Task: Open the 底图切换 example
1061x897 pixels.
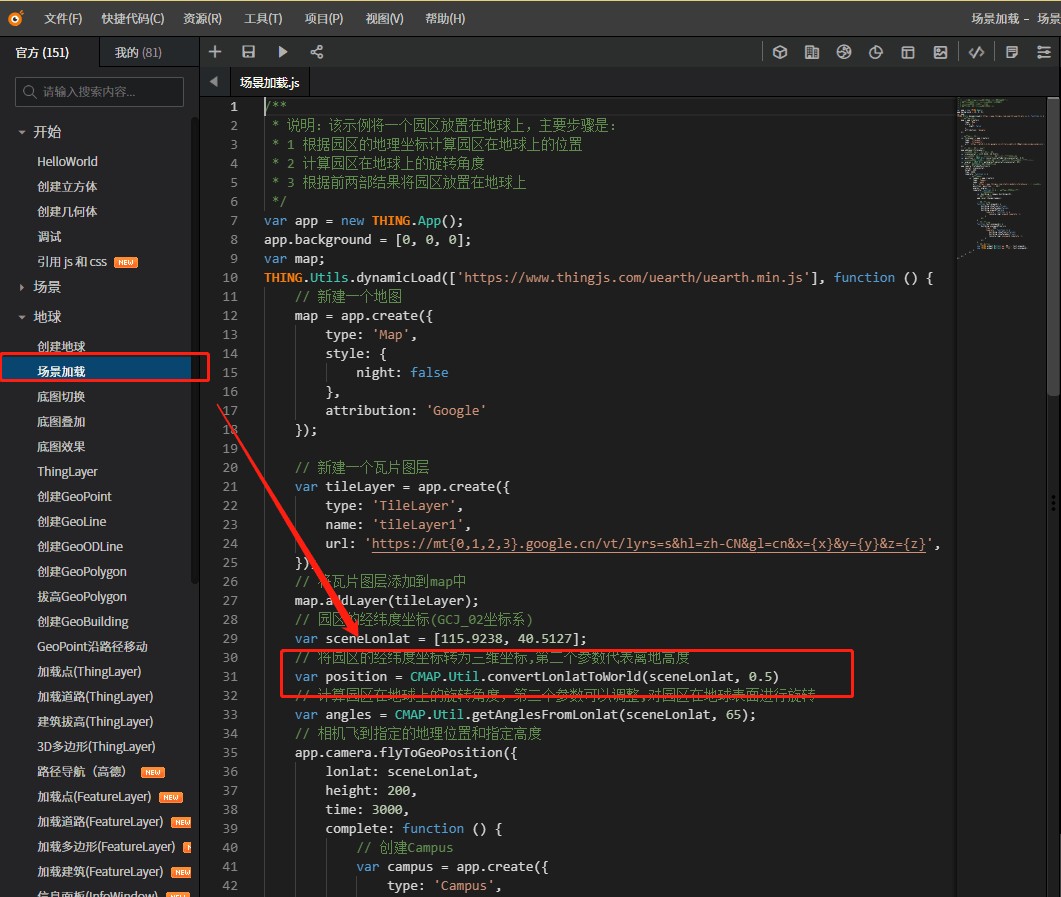Action: coord(61,396)
